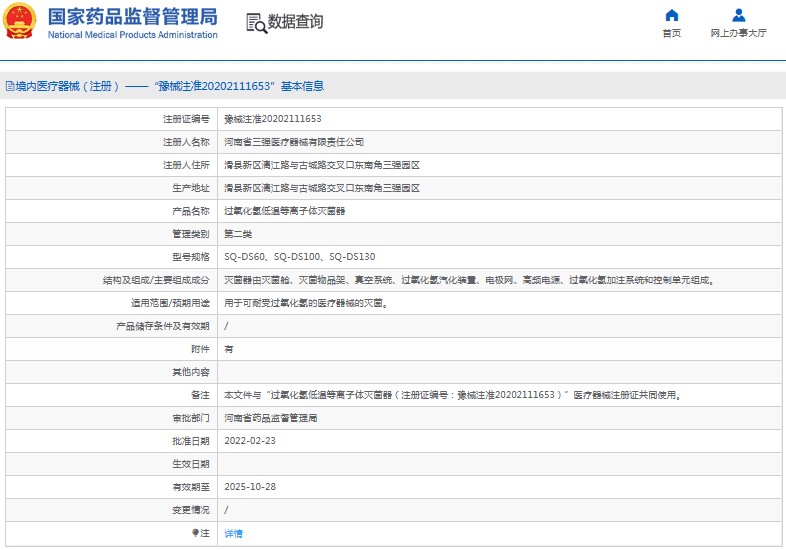This screenshot has height=550, width=786.
Task: Open 网上办事大厅 user icon
Action: (738, 16)
